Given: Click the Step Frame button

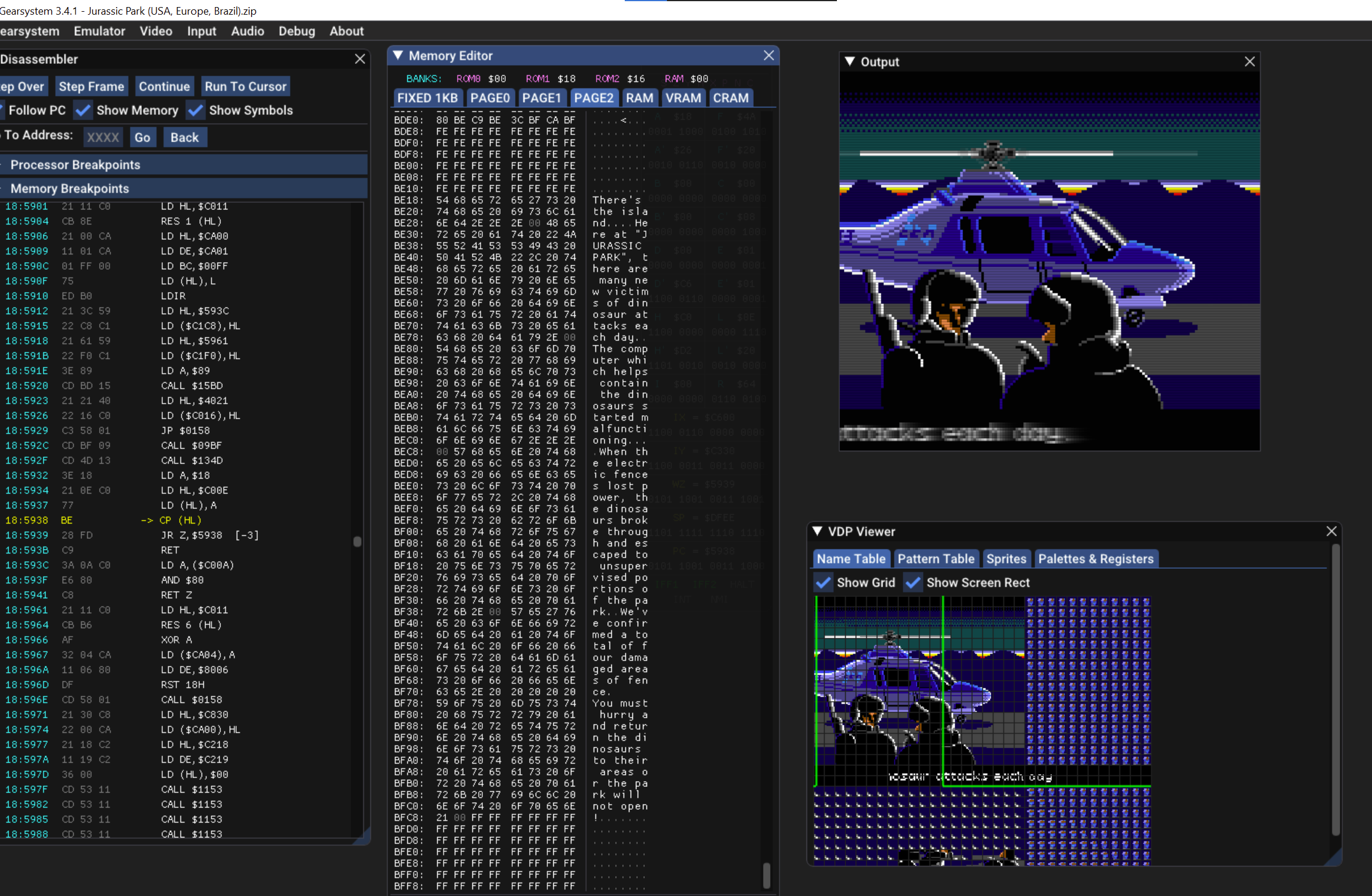Looking at the screenshot, I should point(91,86).
